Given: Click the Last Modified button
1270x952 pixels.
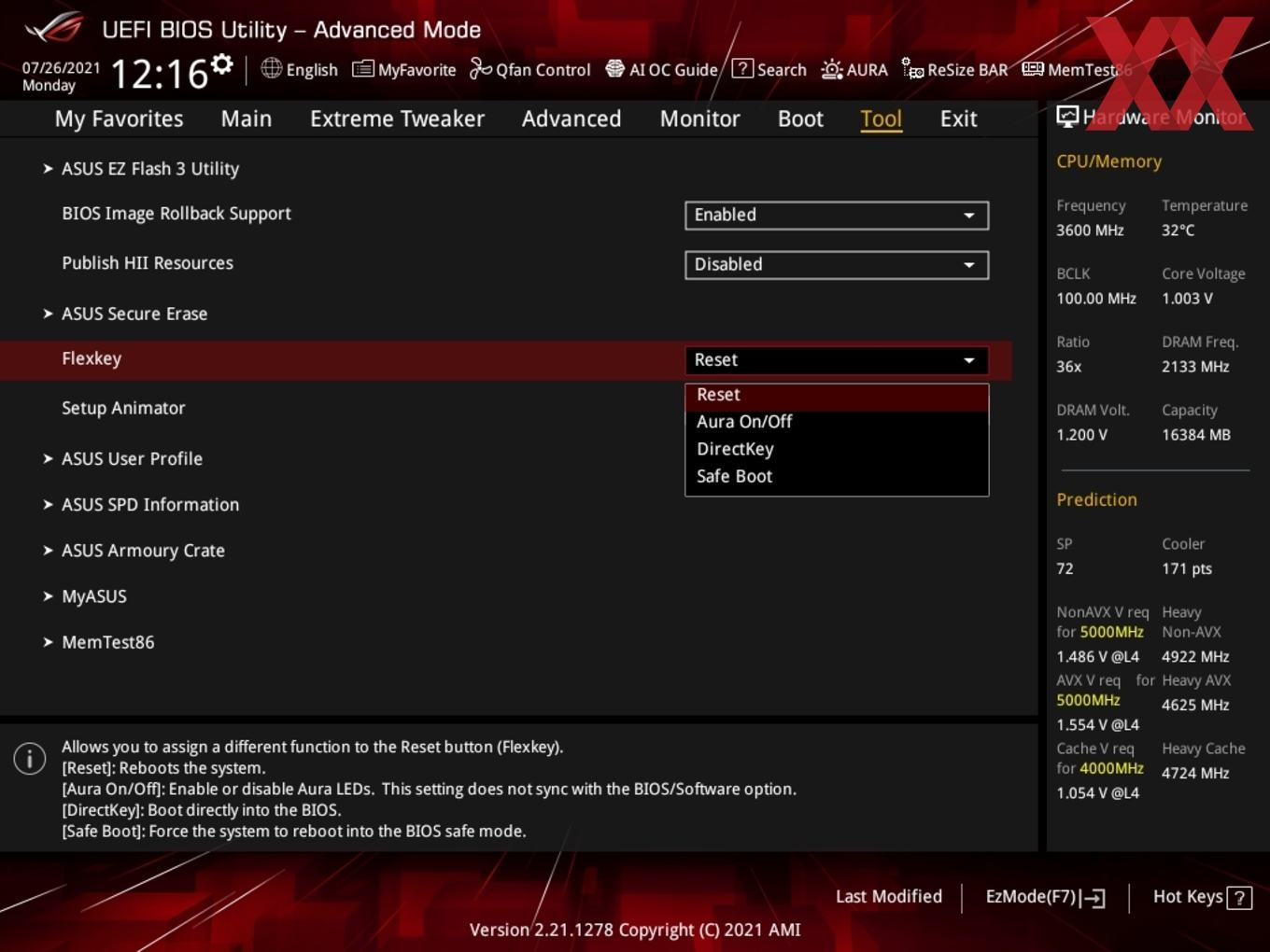Looking at the screenshot, I should (889, 897).
